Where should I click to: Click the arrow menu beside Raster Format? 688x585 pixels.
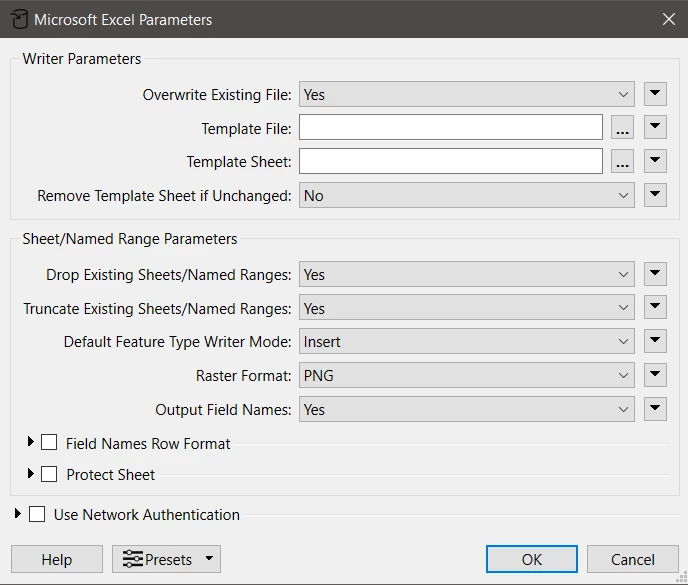click(x=655, y=375)
